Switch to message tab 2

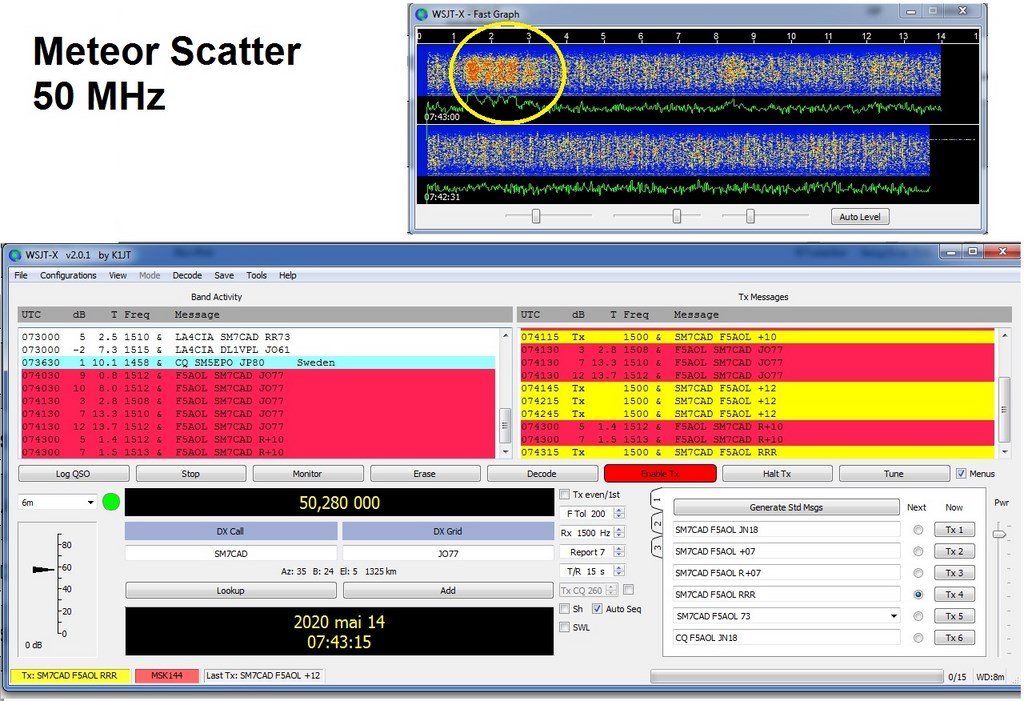coord(658,523)
